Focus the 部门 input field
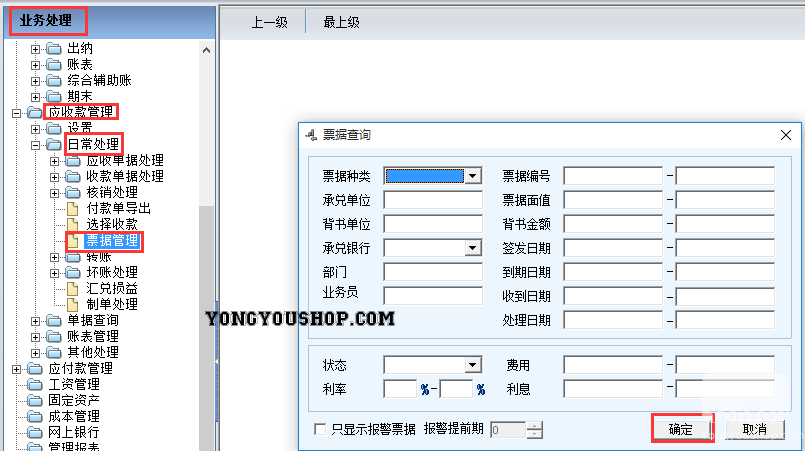 point(433,272)
